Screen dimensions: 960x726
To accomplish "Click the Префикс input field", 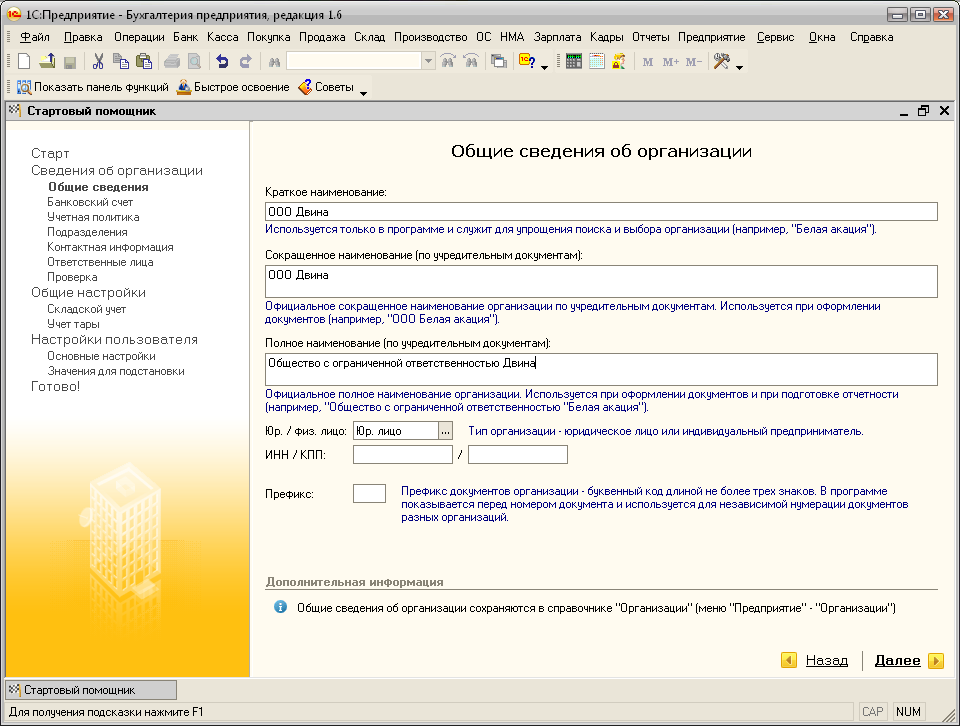I will click(369, 493).
